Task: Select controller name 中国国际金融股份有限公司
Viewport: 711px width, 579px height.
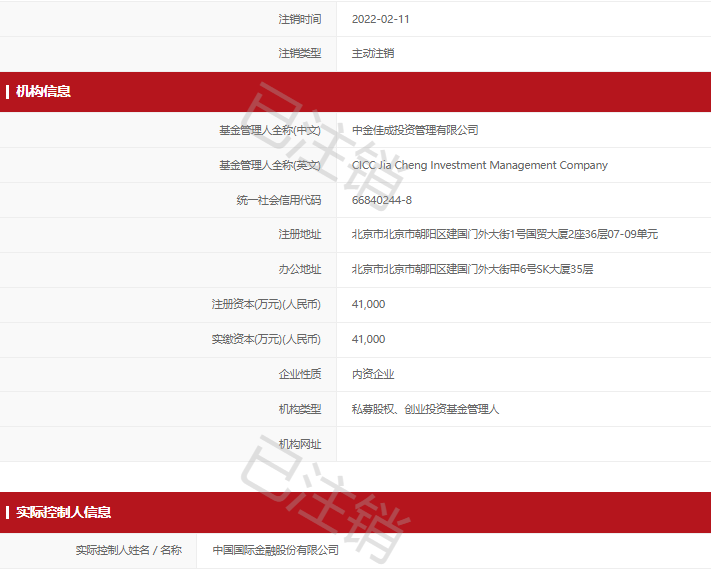Action: [276, 550]
